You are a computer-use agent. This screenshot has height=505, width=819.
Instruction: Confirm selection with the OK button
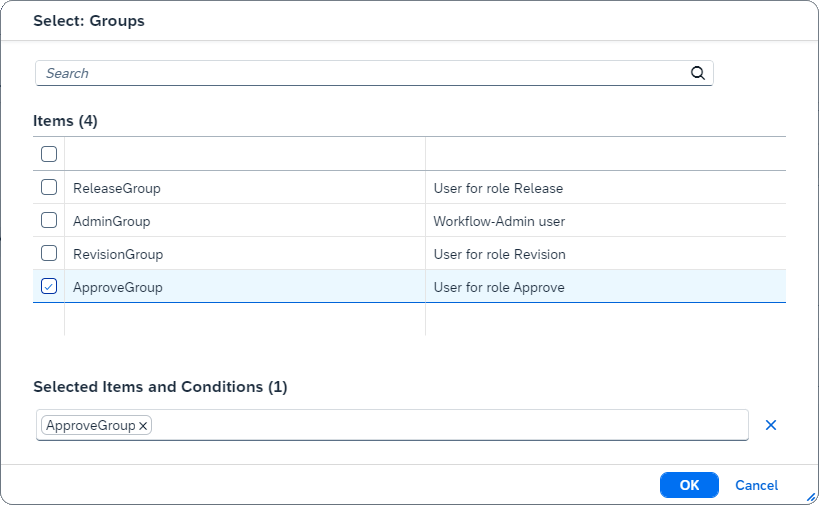point(689,485)
